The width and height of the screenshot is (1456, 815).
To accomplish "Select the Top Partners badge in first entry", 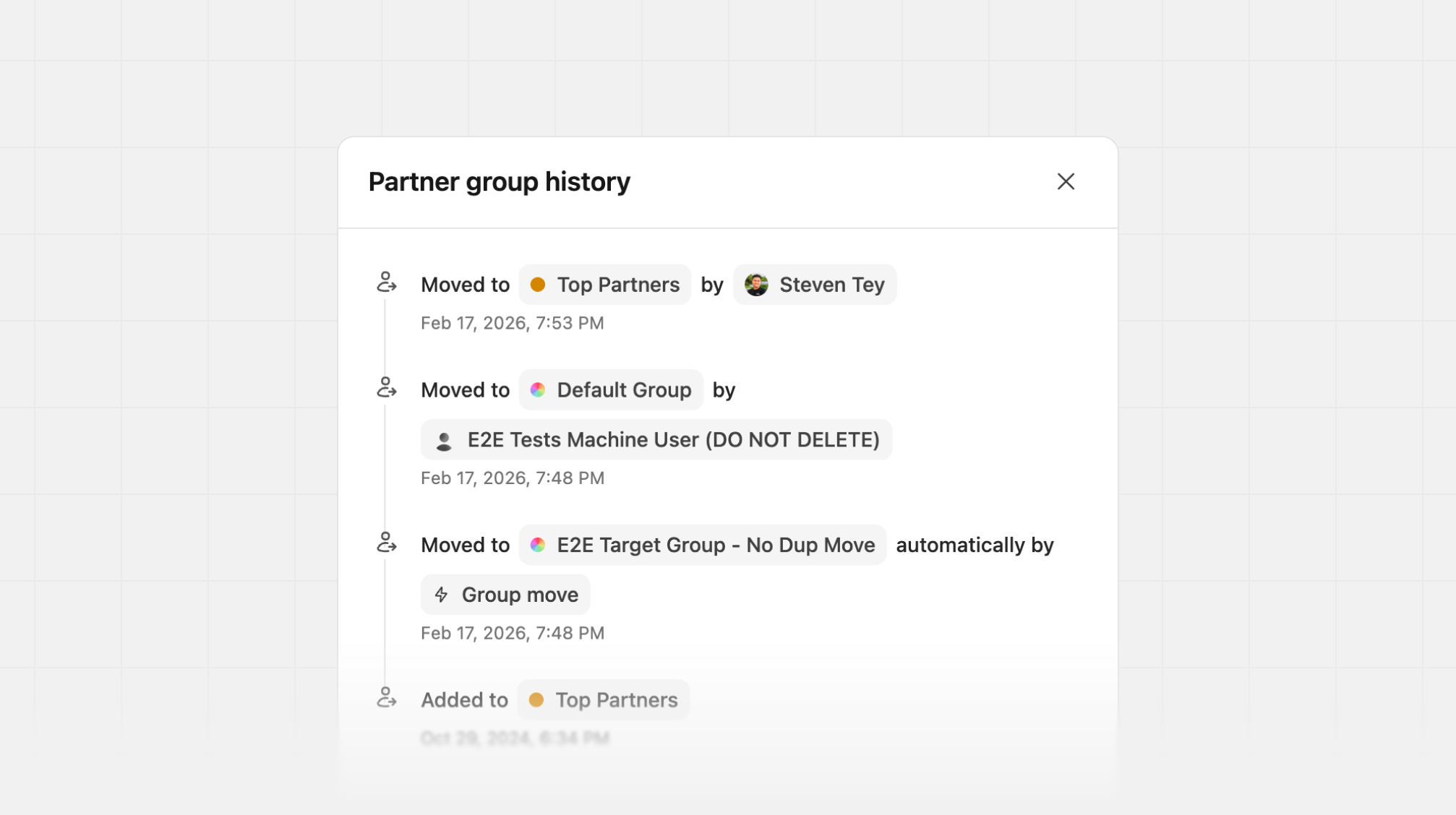I will pyautogui.click(x=604, y=284).
